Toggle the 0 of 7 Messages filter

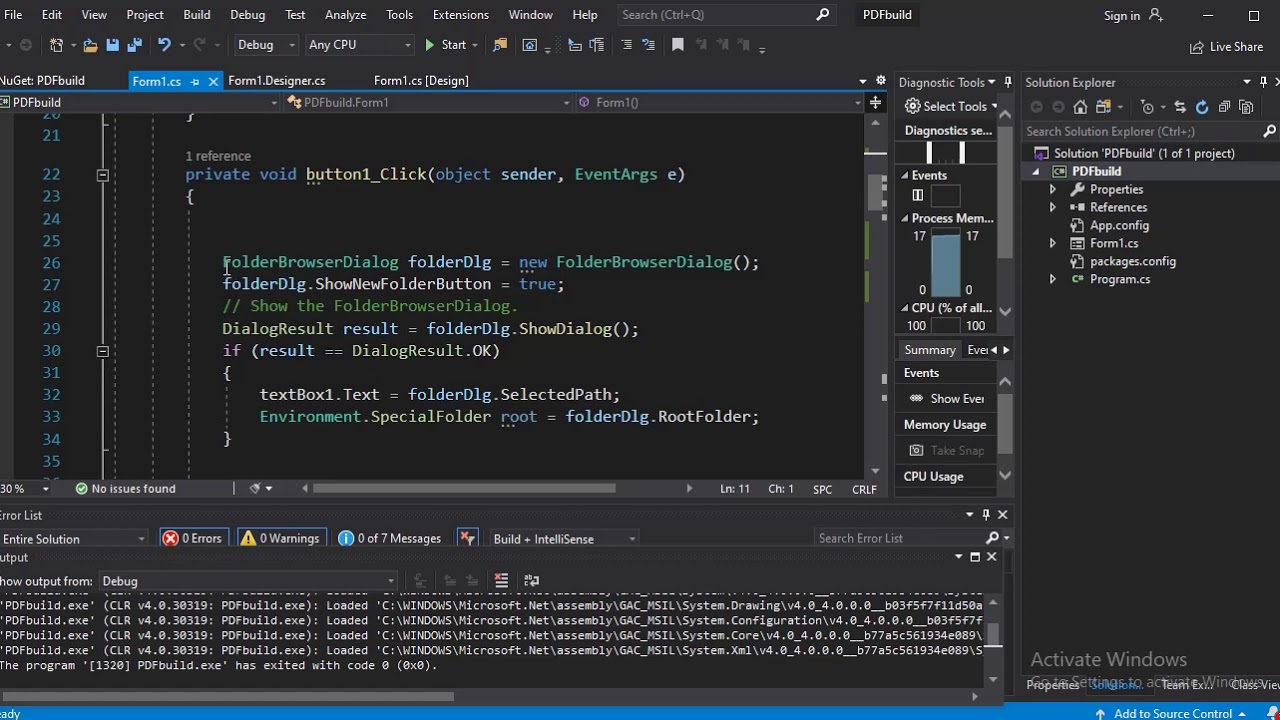pyautogui.click(x=390, y=538)
